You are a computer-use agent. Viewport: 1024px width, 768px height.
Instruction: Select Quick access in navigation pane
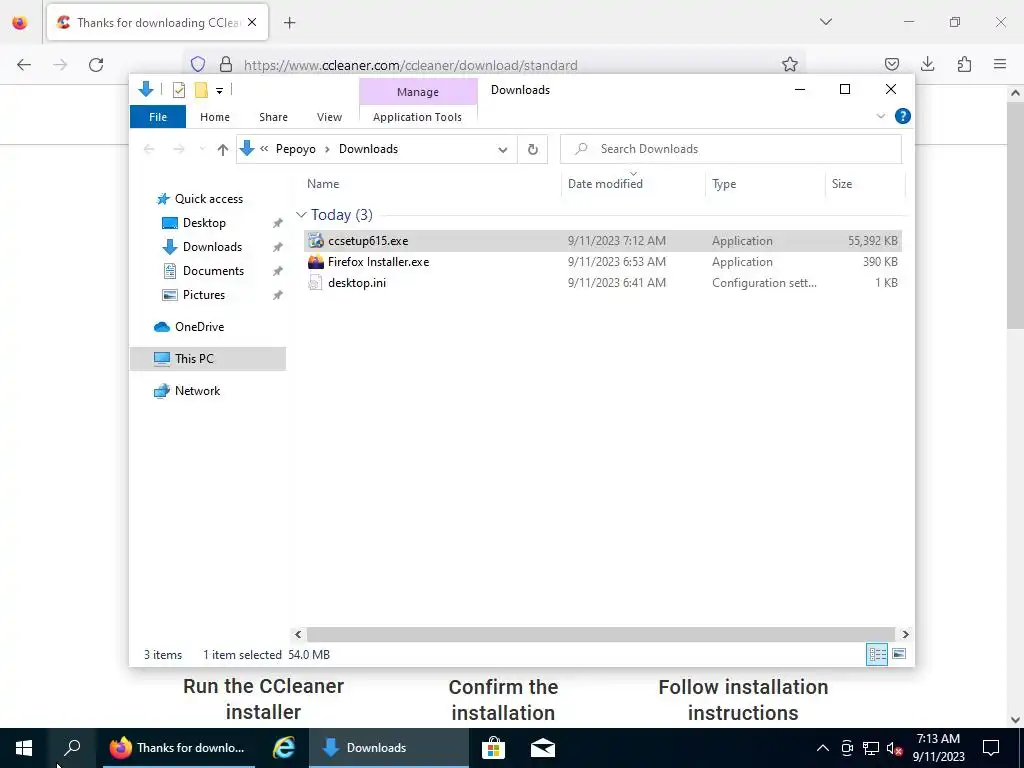point(208,199)
